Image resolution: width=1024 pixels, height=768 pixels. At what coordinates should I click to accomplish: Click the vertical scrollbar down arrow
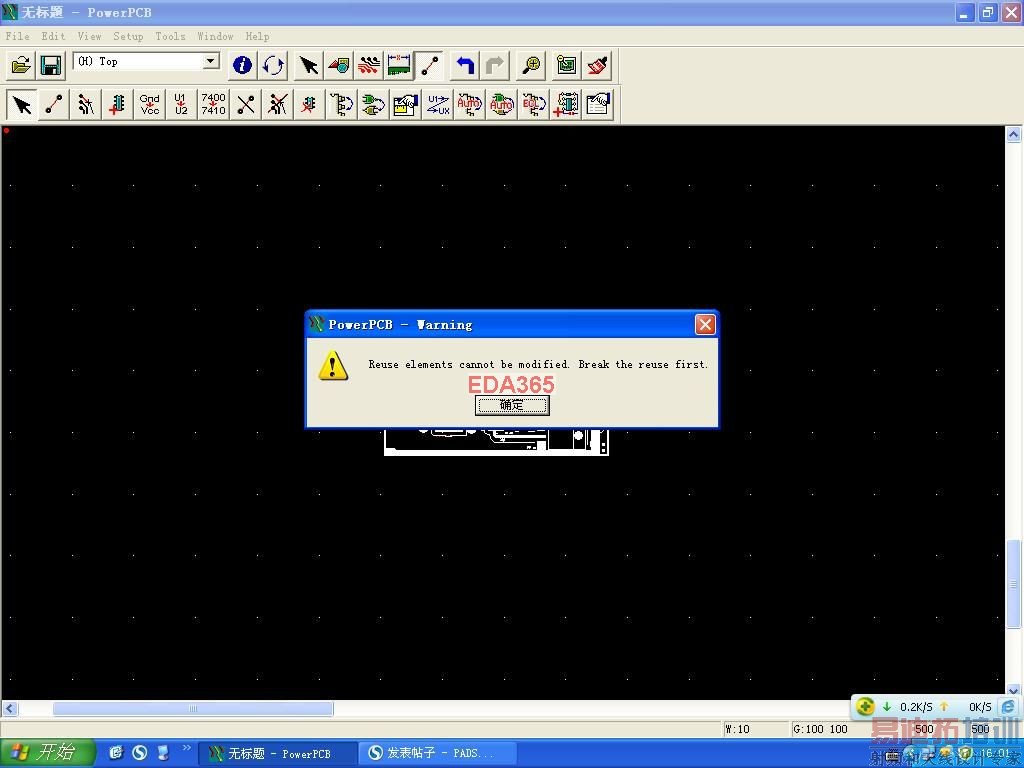[x=1014, y=689]
